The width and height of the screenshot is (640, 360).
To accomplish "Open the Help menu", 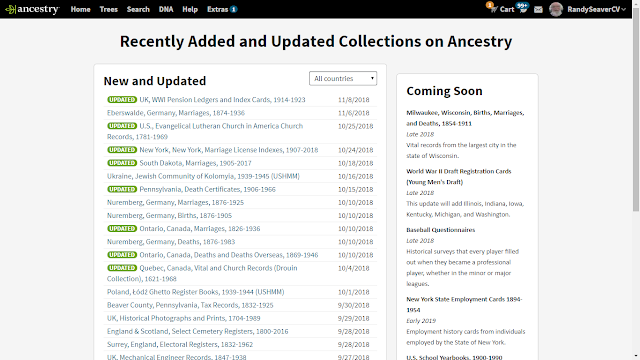I will click(x=190, y=9).
